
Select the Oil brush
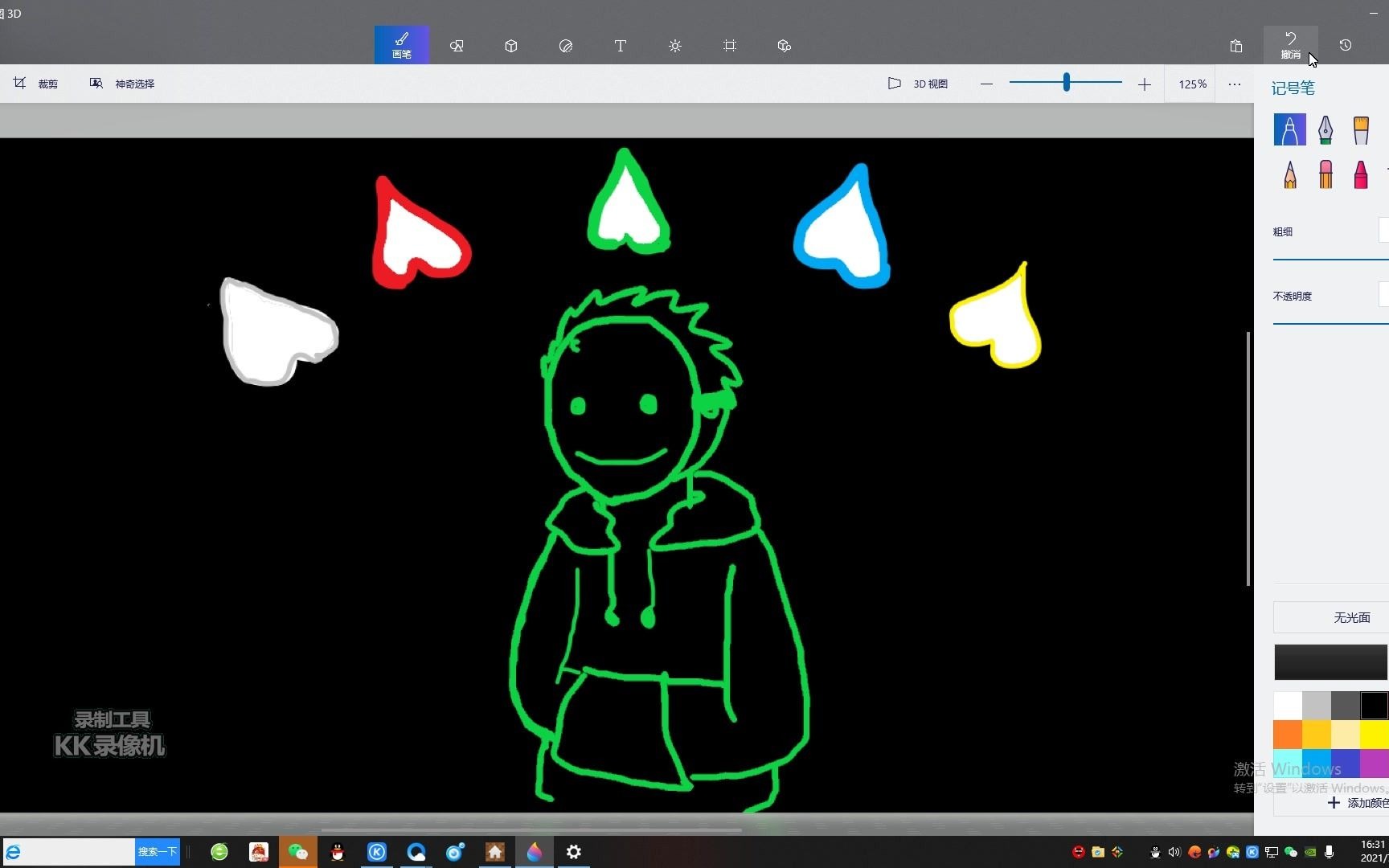(x=1361, y=129)
